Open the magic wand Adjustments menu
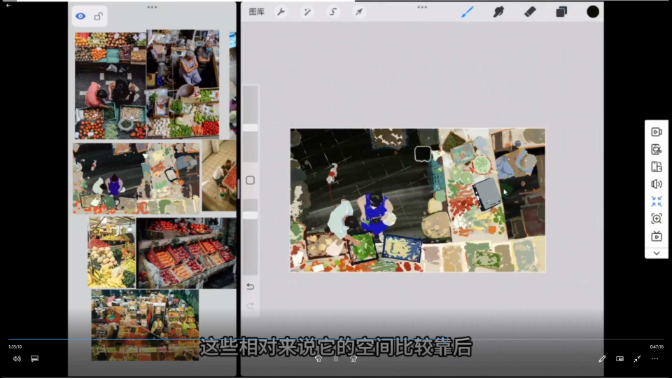Screen dimensions: 672x379 click(307, 12)
